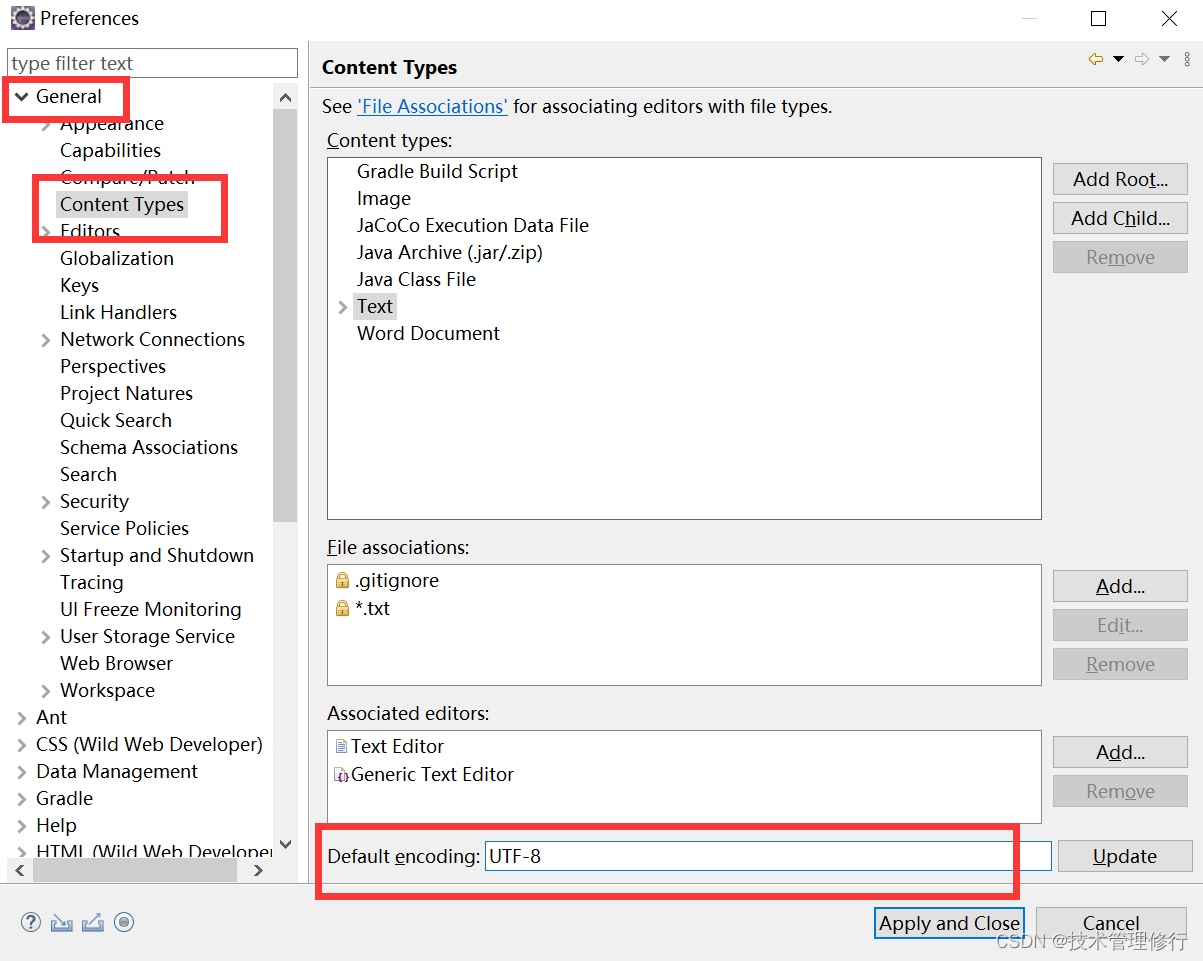
Task: Select UI Freeze Monitoring page
Action: coord(150,609)
